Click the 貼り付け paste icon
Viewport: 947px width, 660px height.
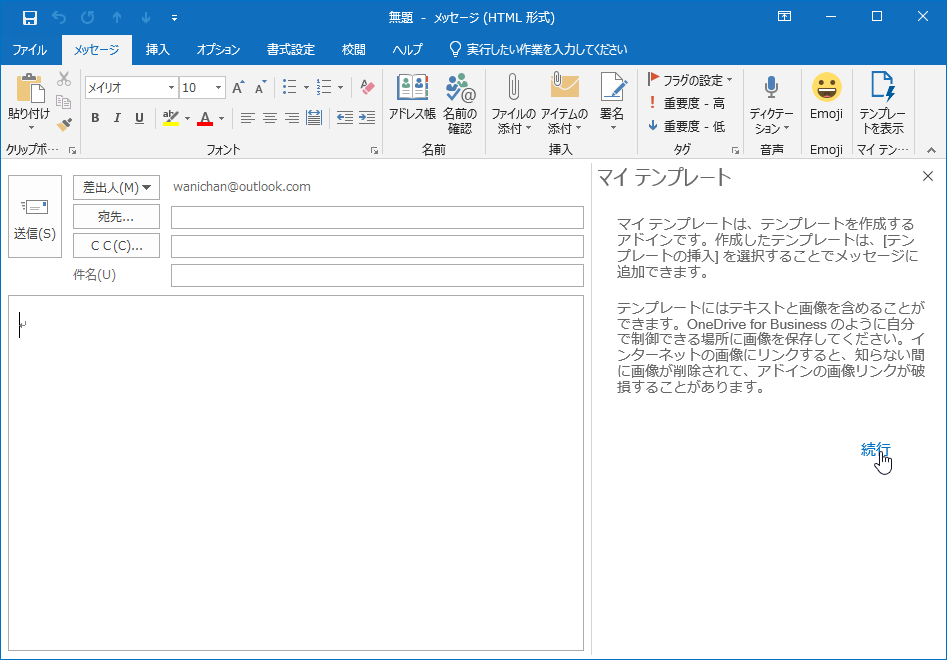pyautogui.click(x=29, y=88)
